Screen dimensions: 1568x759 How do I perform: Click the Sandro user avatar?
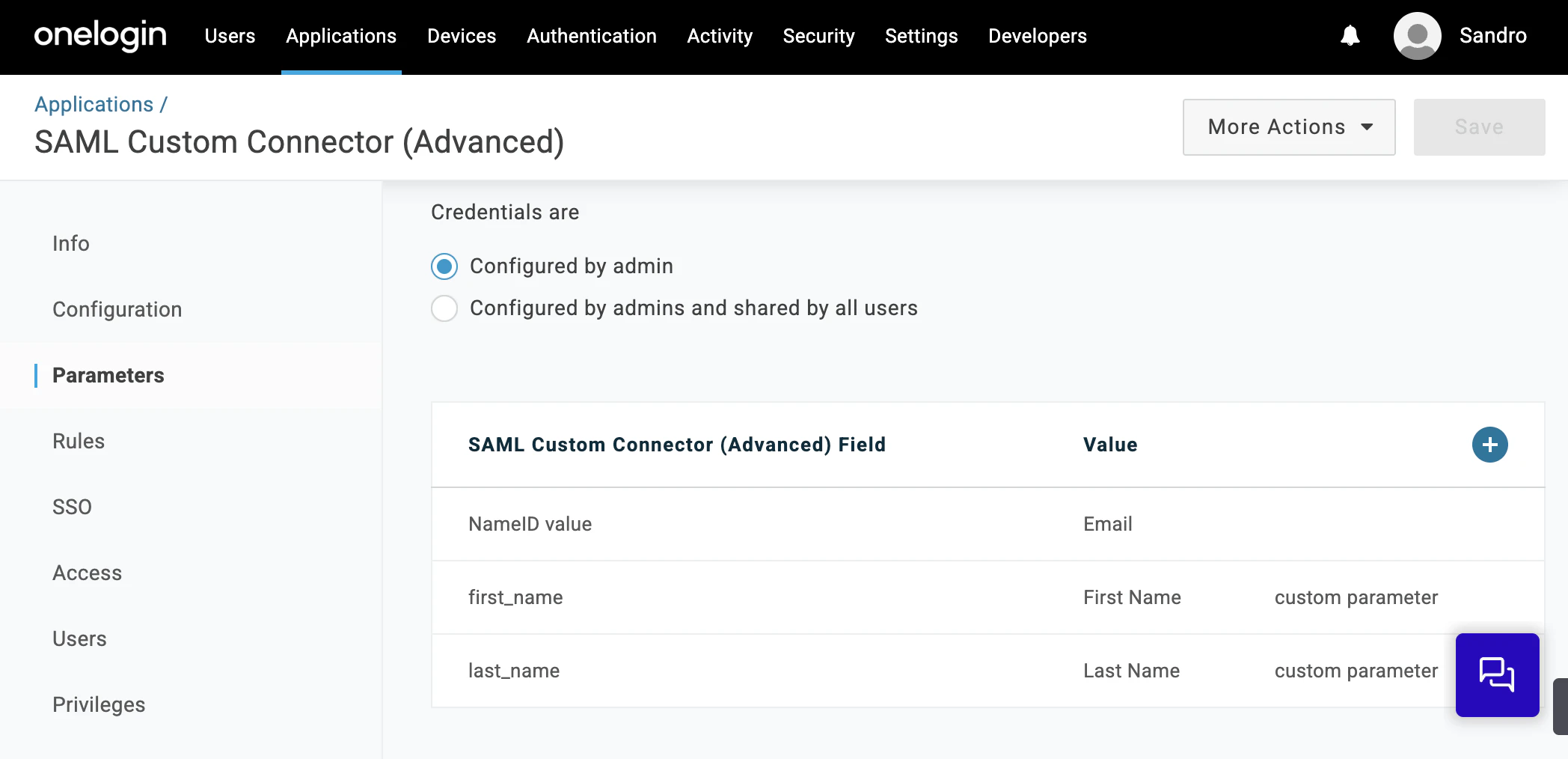1417,36
